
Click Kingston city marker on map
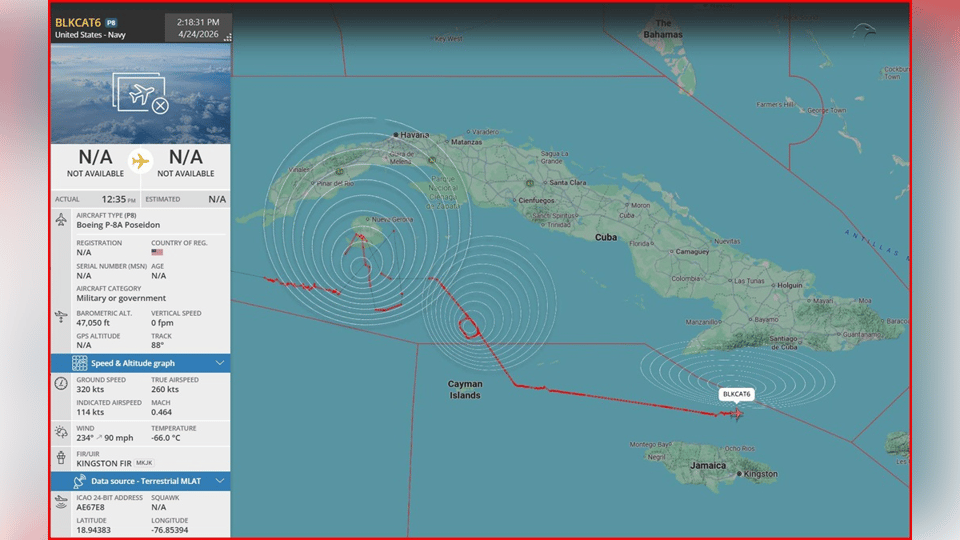740,473
